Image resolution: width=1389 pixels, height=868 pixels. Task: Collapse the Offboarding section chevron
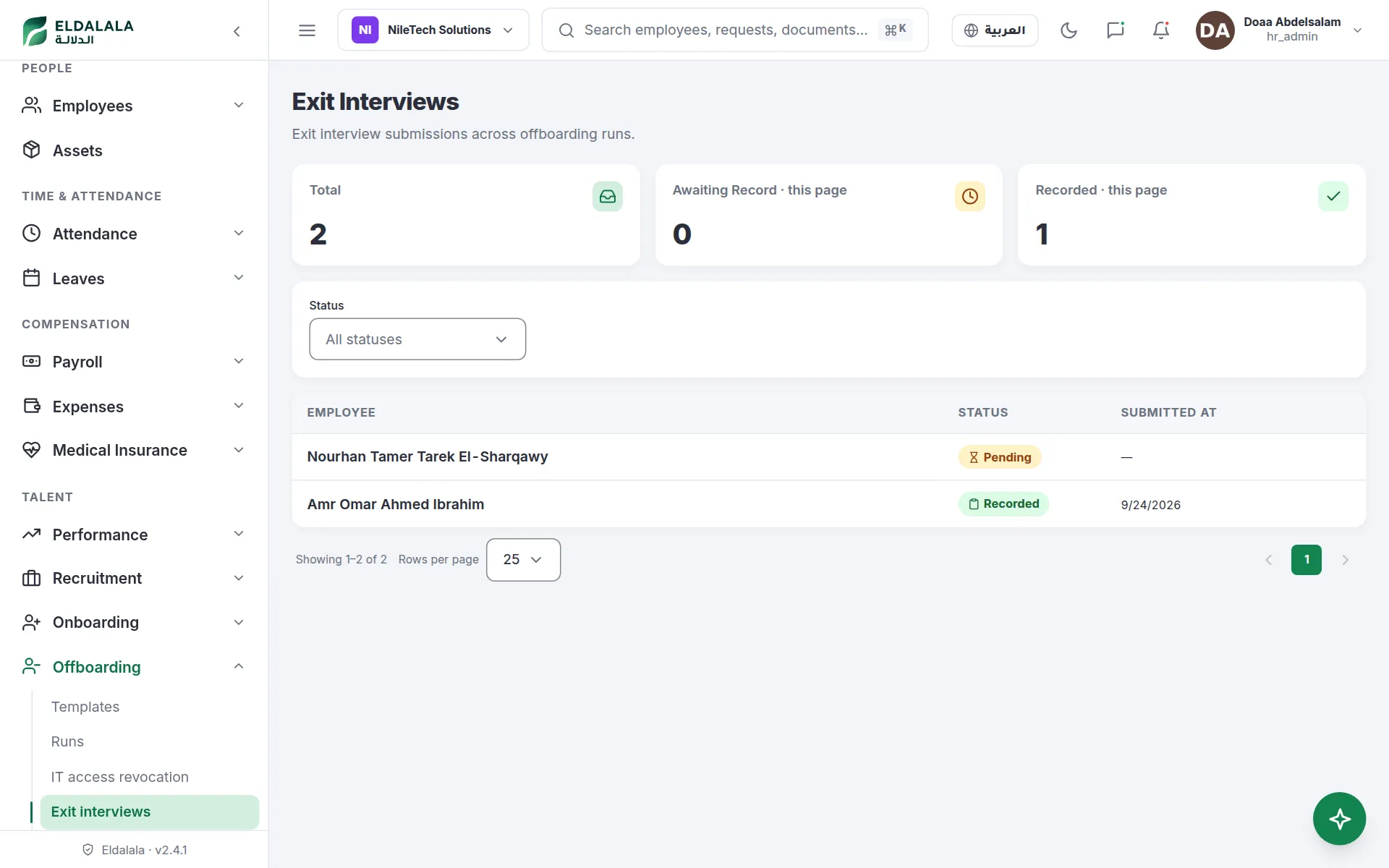pyautogui.click(x=239, y=666)
